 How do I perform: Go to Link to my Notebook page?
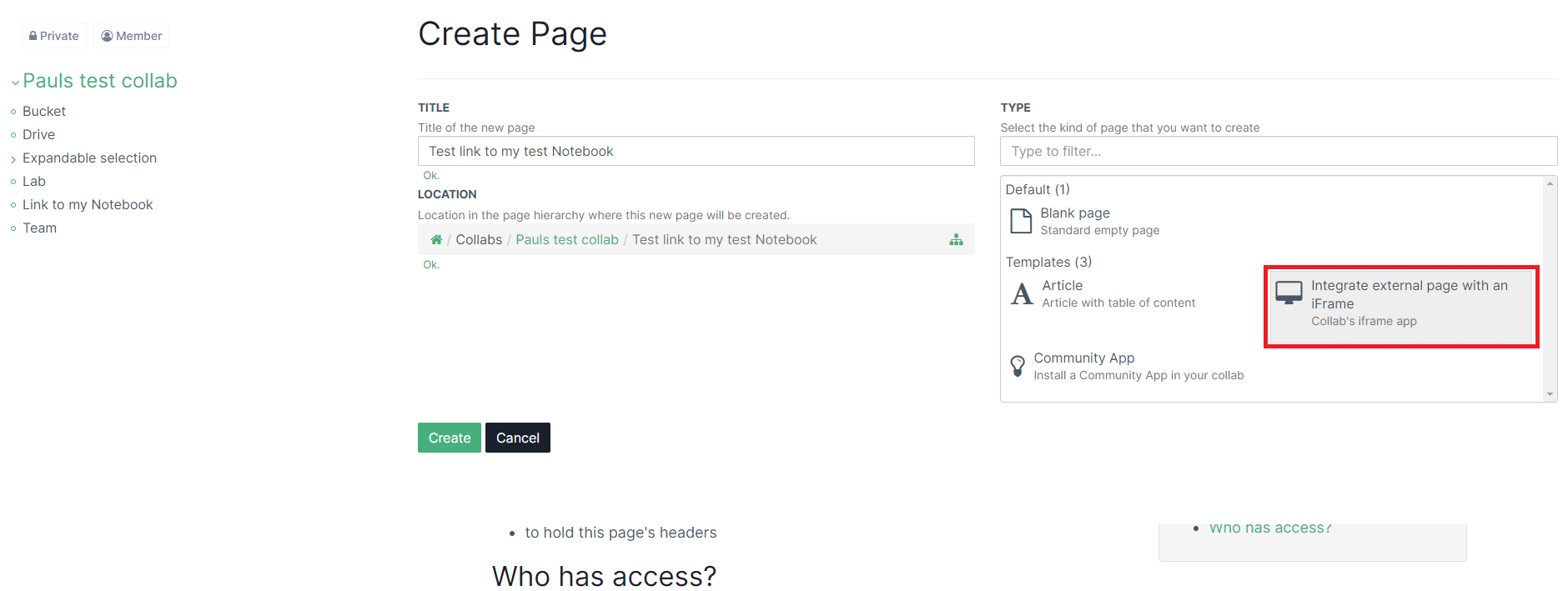(x=88, y=205)
